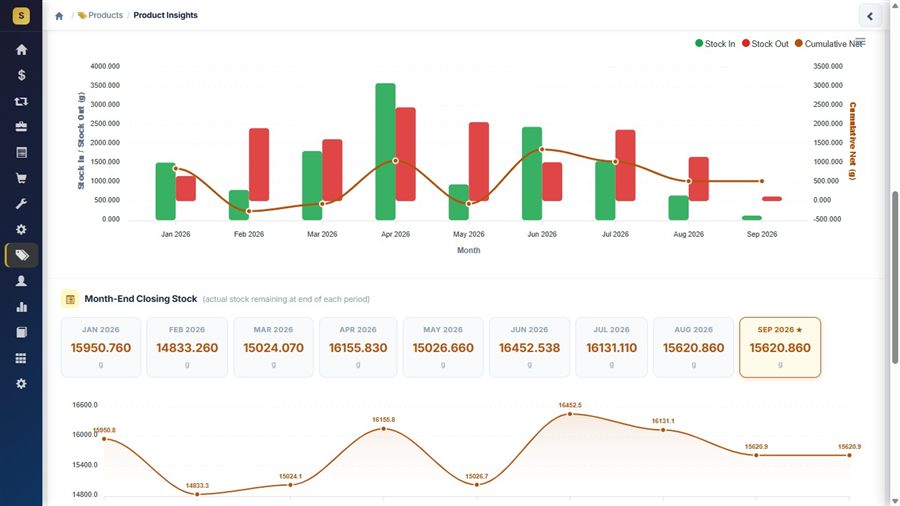900x506 pixels.
Task: Open the upper gear sidebar icon
Action: point(21,229)
